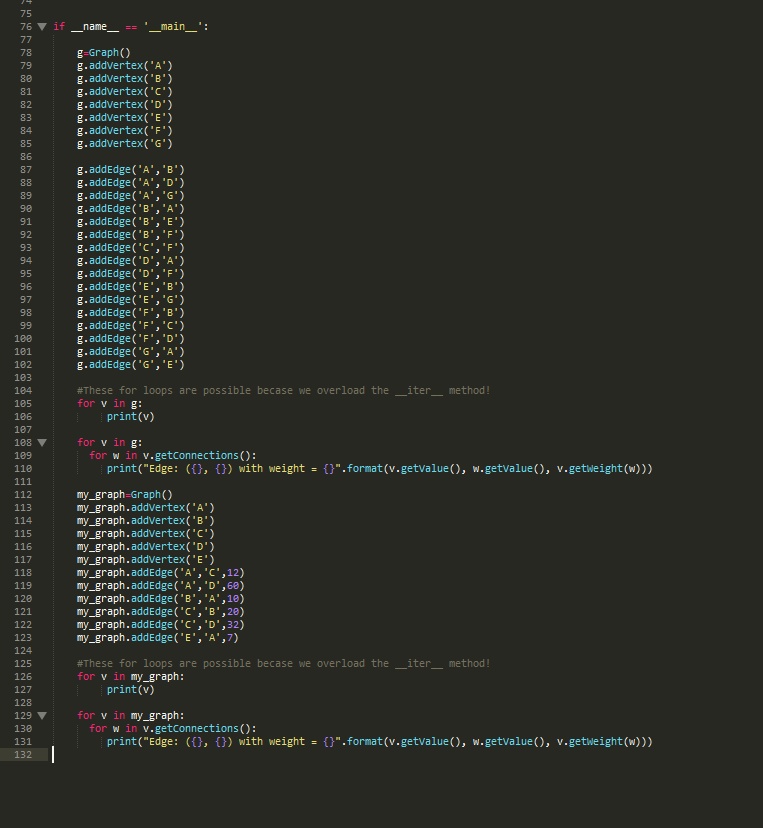Click my_graph.addEdge('C','B',20) line
This screenshot has width=763, height=828.
[161, 611]
